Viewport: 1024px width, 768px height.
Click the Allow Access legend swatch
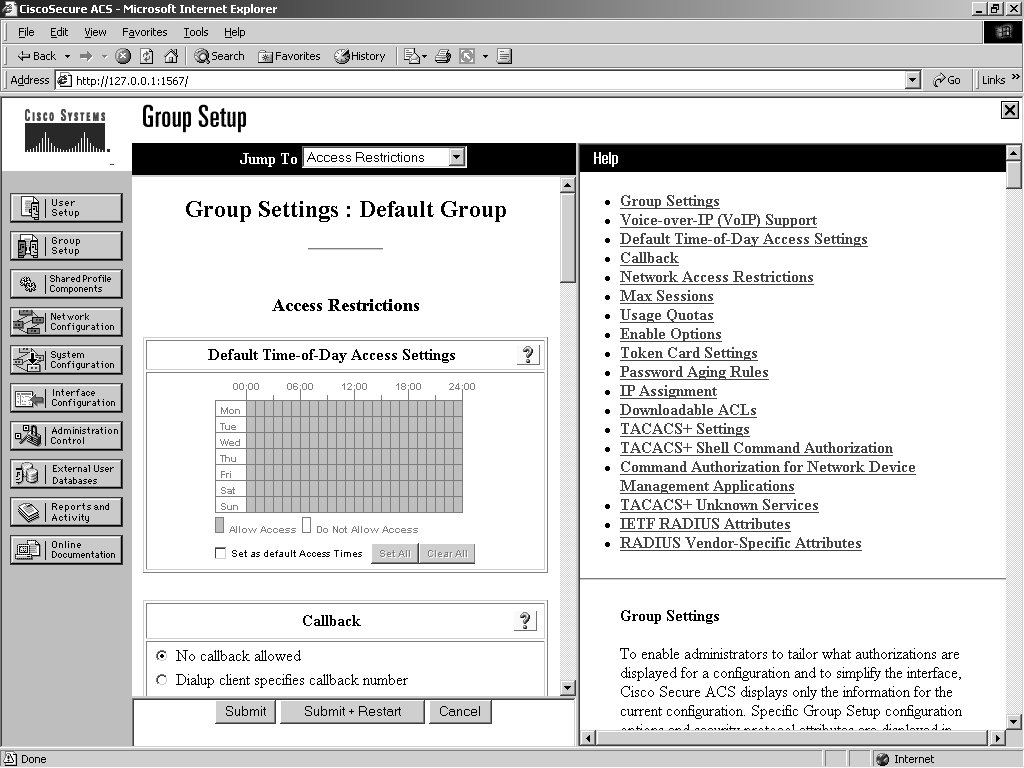pyautogui.click(x=219, y=525)
